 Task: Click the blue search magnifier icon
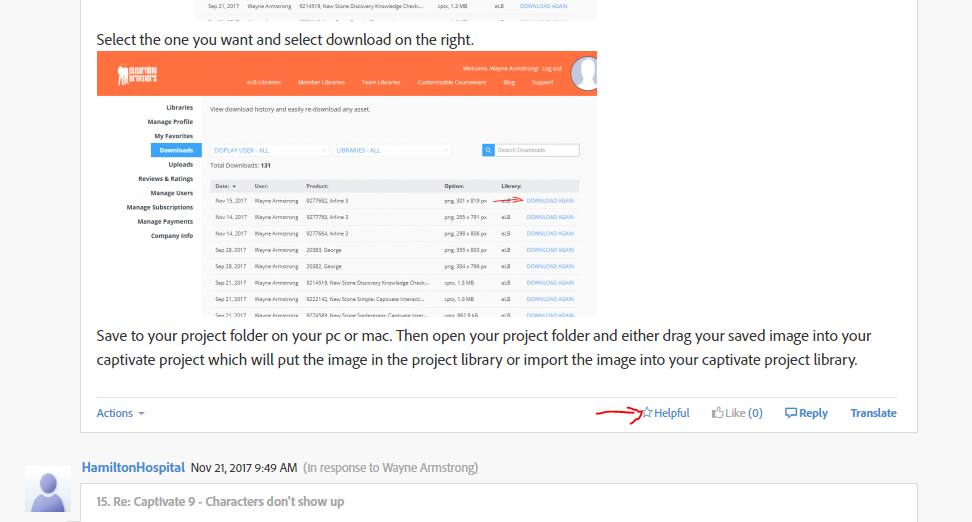[488, 150]
